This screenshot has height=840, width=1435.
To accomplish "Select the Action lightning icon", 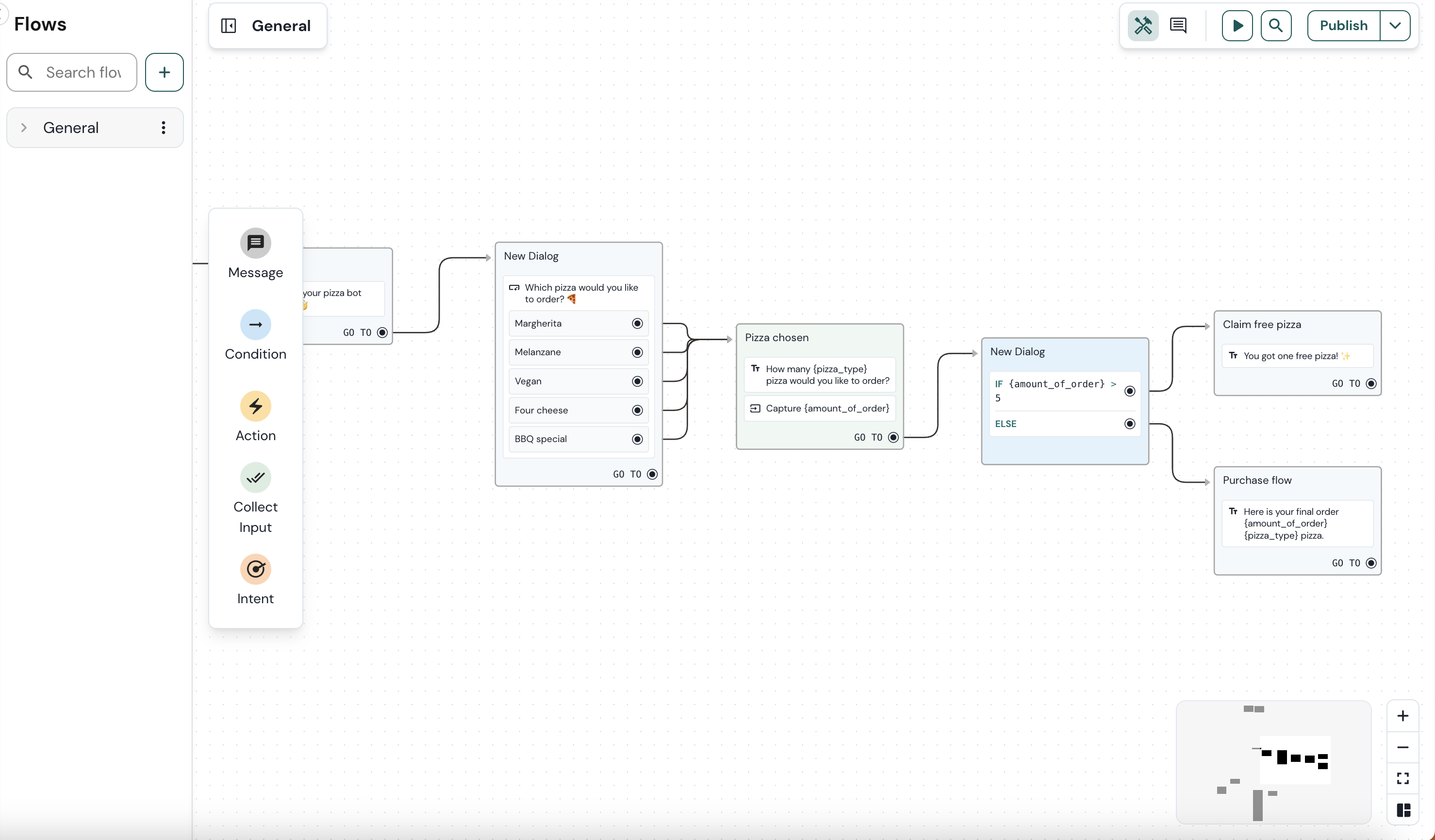I will (x=255, y=406).
